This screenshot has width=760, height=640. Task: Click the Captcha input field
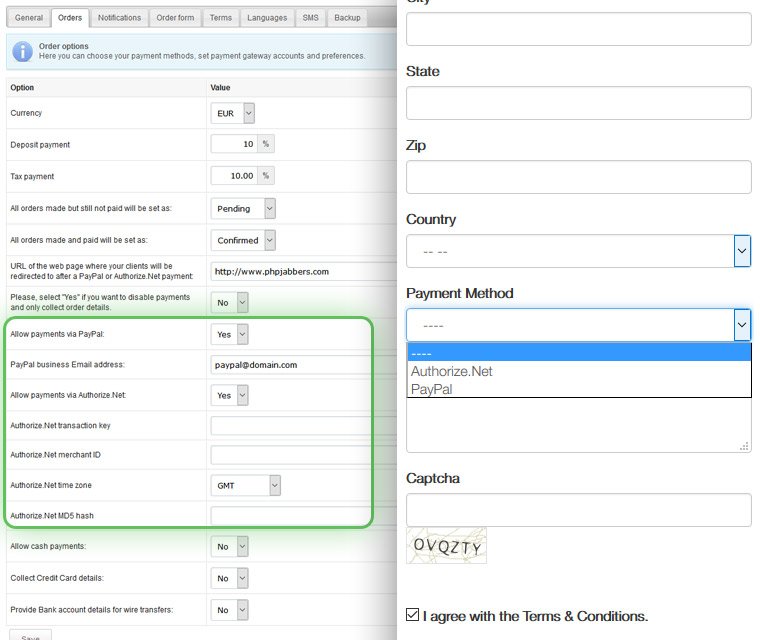coord(579,510)
